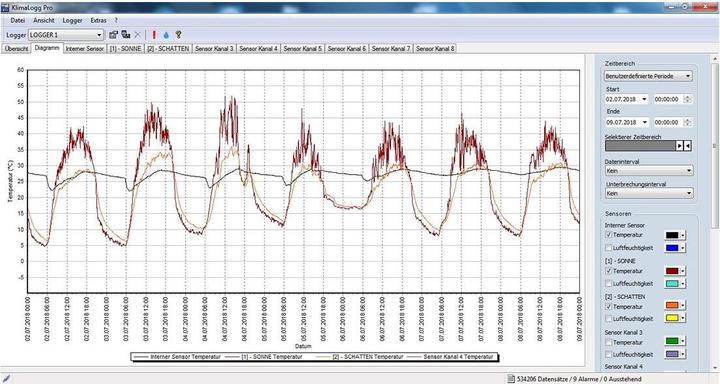Click the grey X delete toolbar icon
The width and height of the screenshot is (720, 384).
137,34
